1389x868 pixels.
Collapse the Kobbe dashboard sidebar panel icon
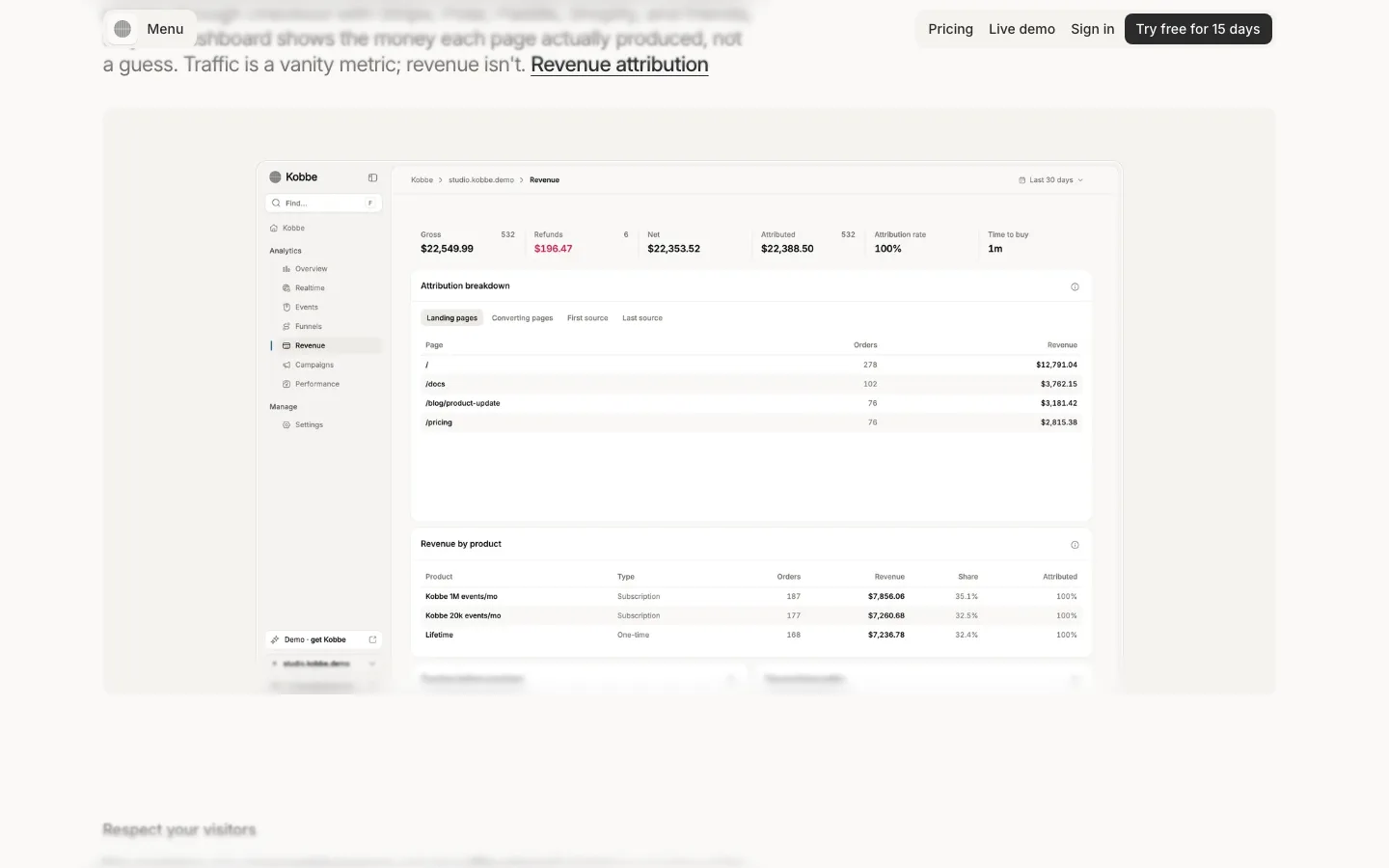pyautogui.click(x=372, y=177)
